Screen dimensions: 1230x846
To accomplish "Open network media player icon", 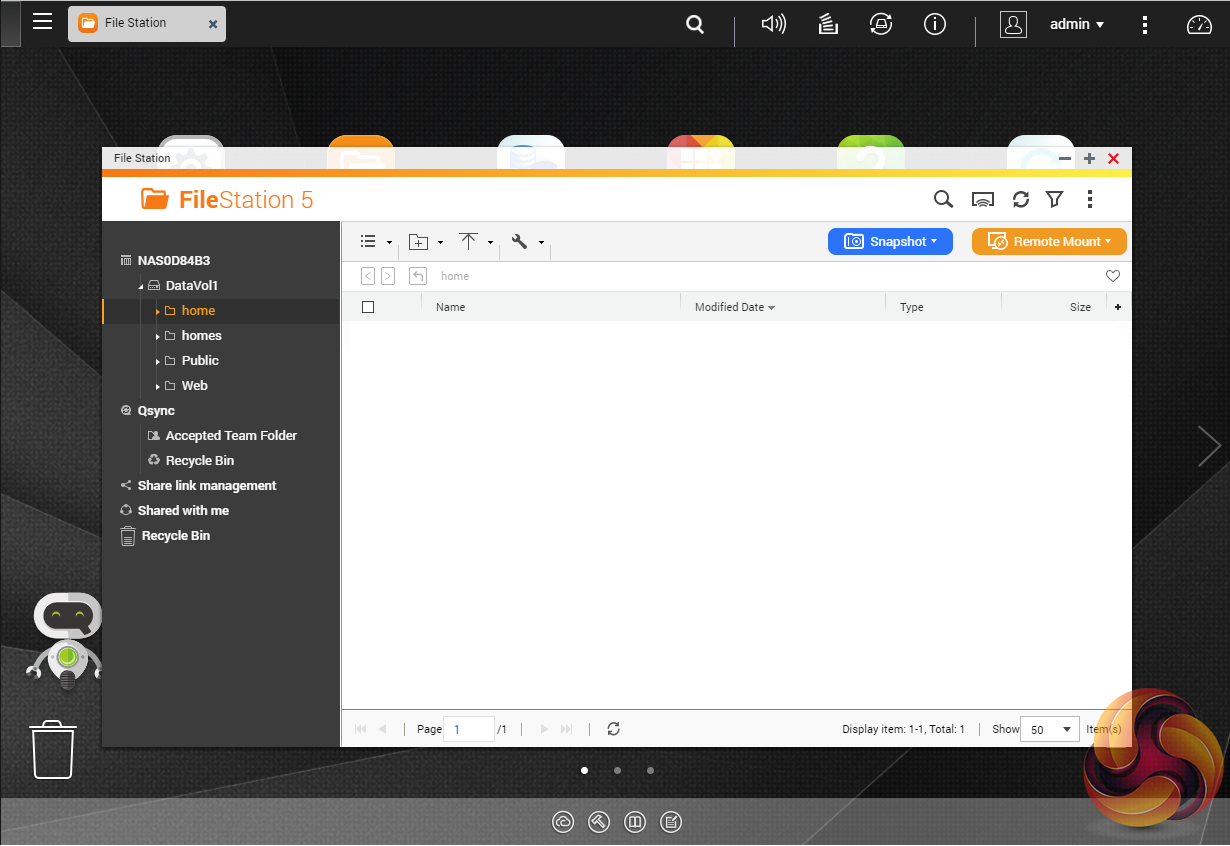I will 983,199.
